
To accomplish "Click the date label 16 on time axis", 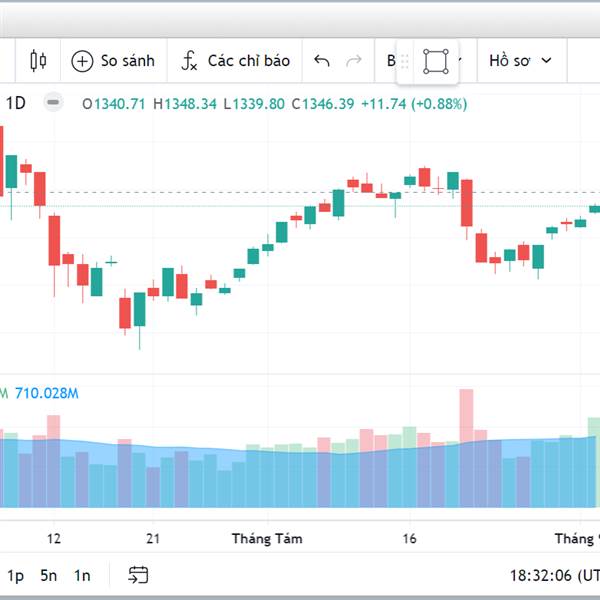I will point(409,539).
